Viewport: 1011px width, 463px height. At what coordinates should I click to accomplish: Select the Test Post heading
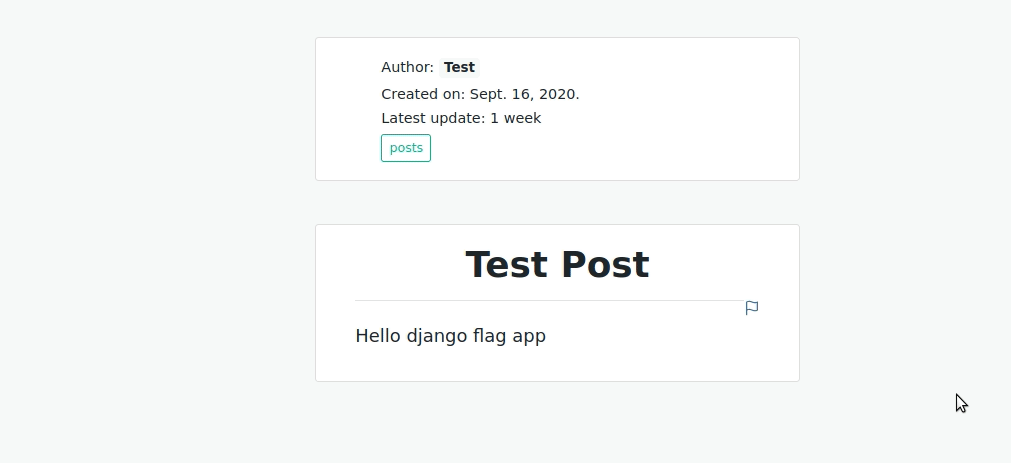tap(557, 265)
